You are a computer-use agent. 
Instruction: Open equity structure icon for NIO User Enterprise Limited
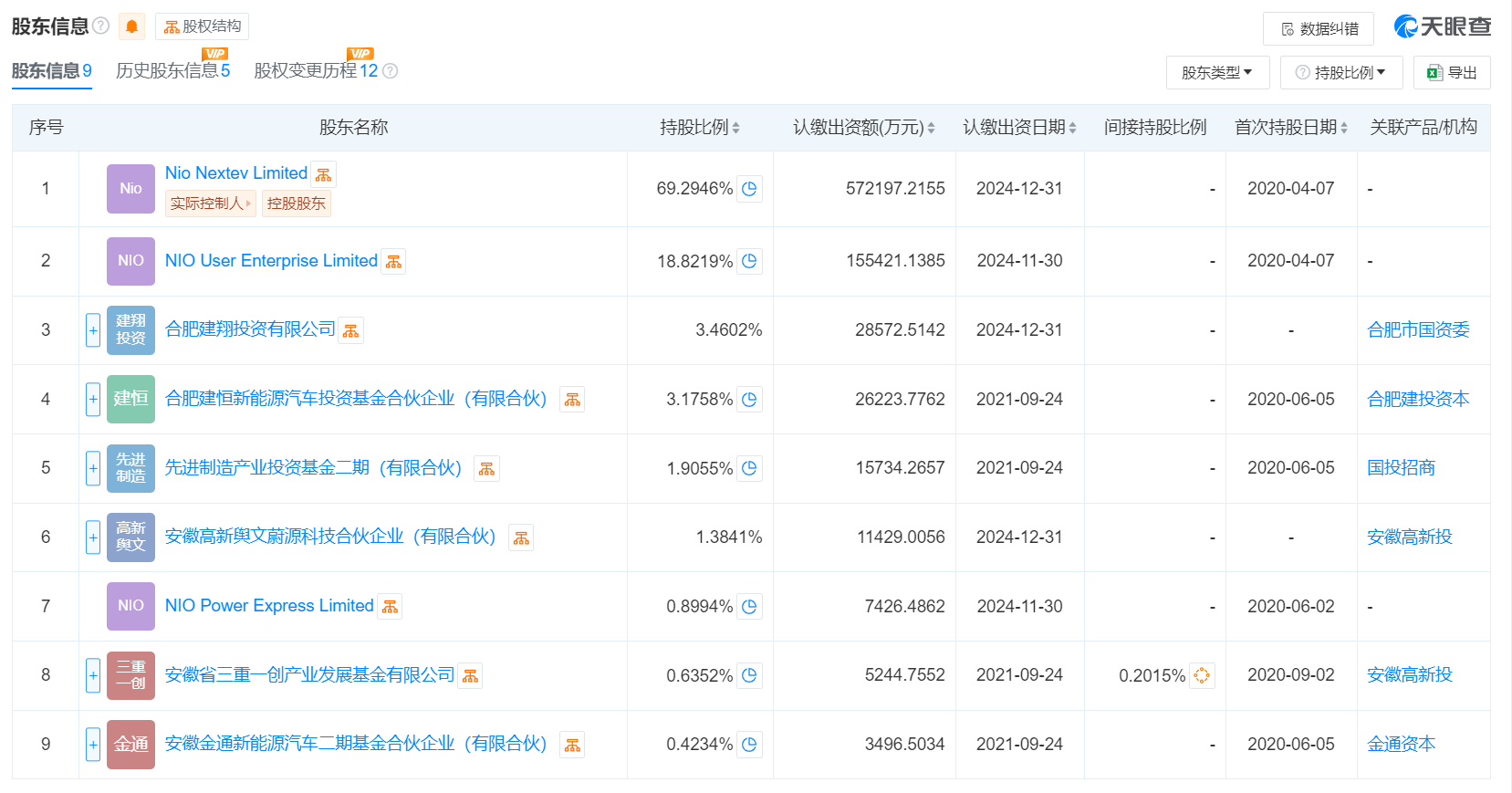pyautogui.click(x=393, y=262)
